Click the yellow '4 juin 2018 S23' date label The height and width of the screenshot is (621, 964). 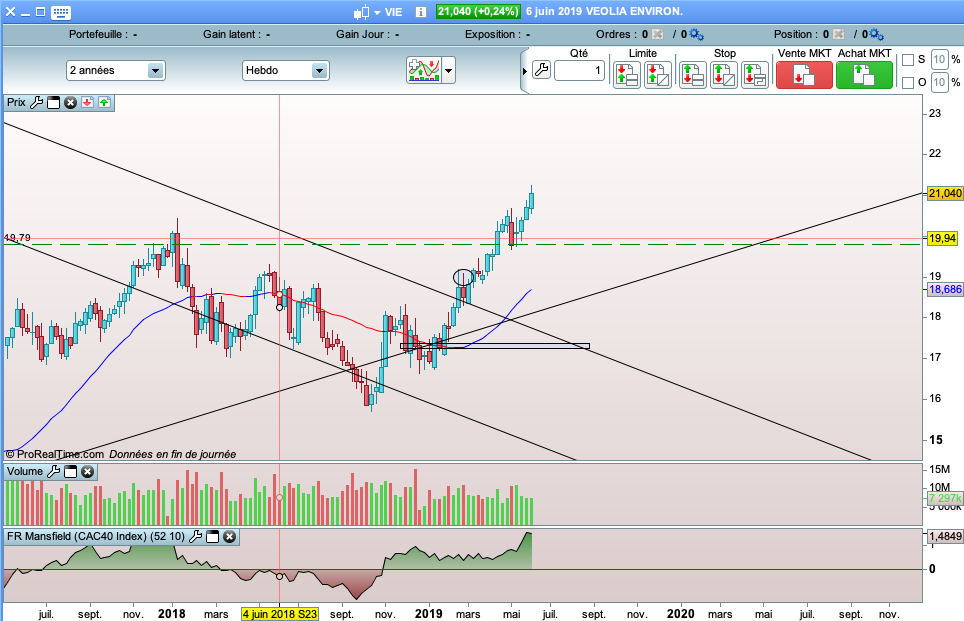click(x=280, y=614)
